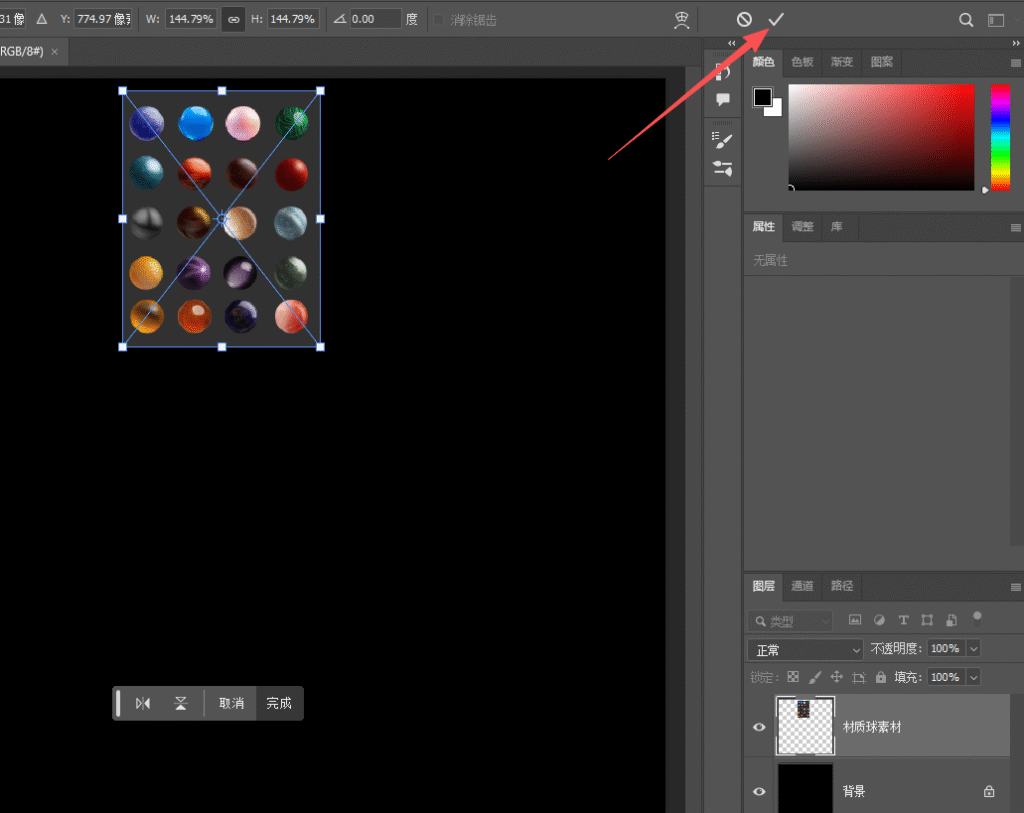Screen dimensions: 1024x813
Task: Flip horizontally from the floating transform bar
Action: [142, 703]
